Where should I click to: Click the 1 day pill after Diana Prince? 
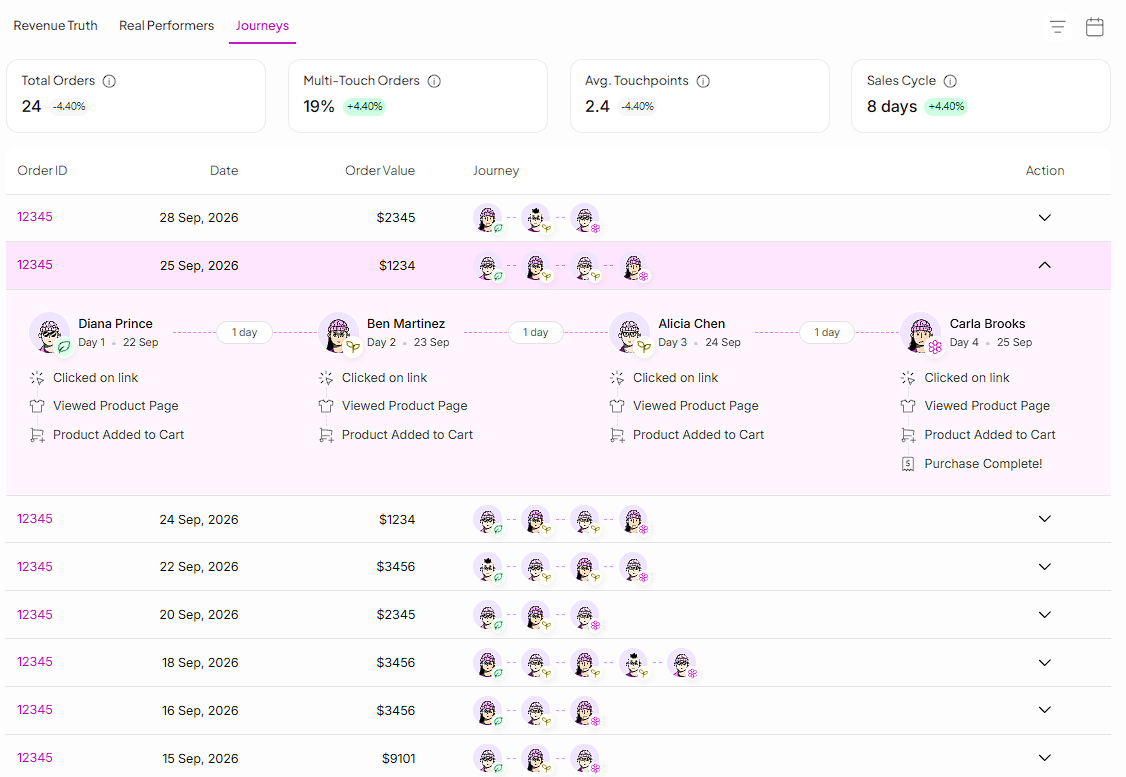tap(244, 332)
